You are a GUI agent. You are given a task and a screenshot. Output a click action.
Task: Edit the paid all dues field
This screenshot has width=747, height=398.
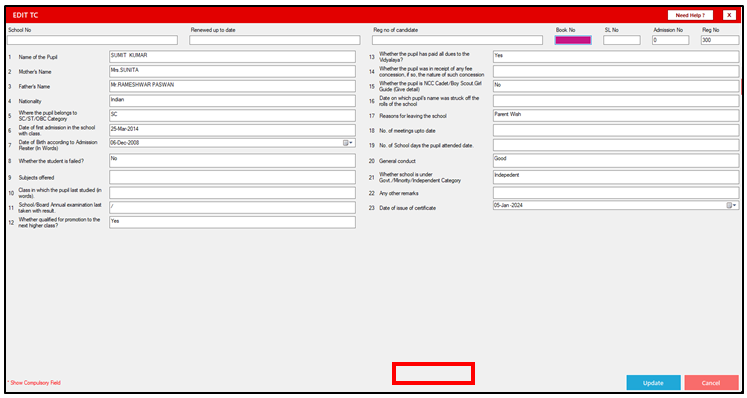[616, 57]
